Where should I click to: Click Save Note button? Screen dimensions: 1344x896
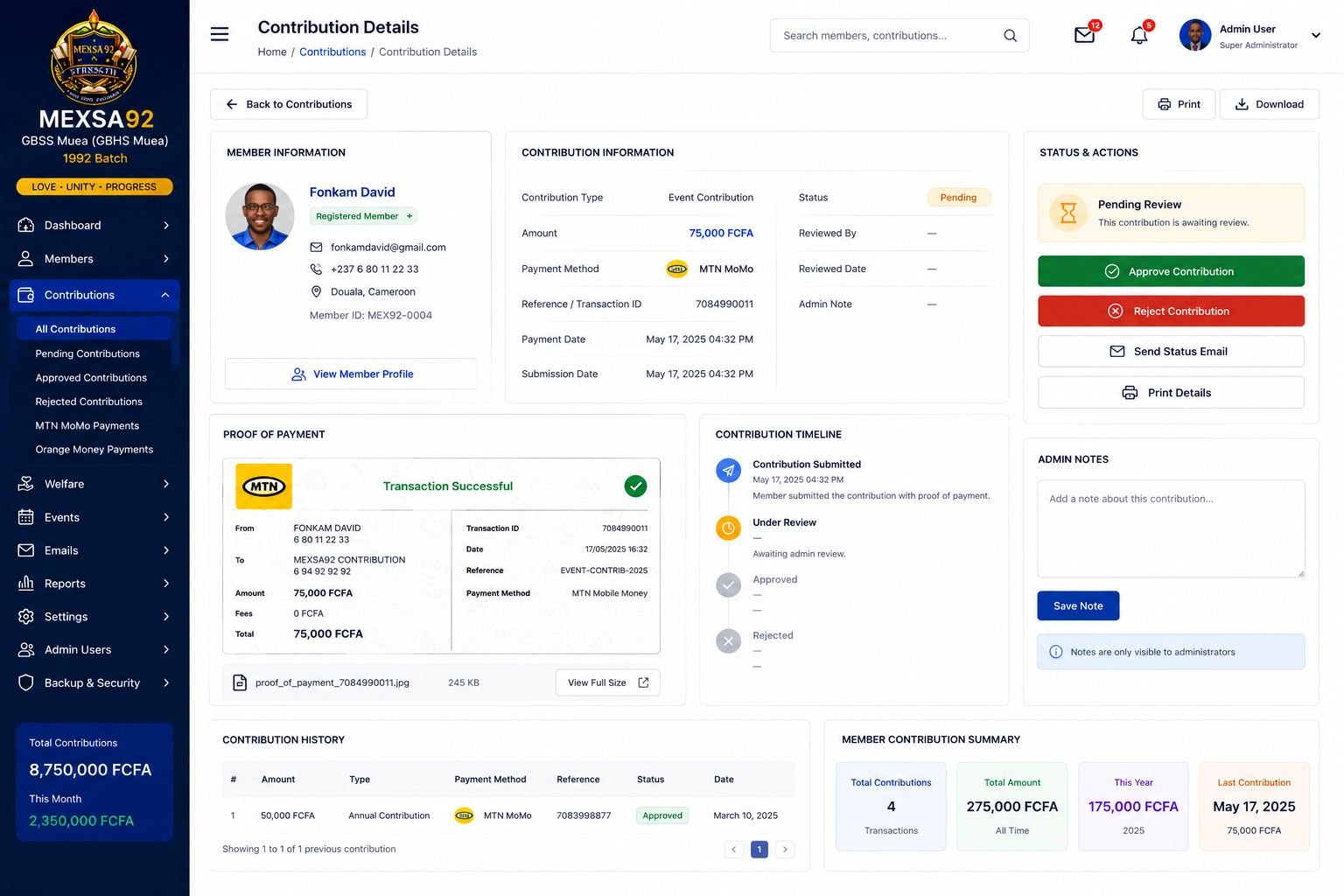coord(1078,605)
